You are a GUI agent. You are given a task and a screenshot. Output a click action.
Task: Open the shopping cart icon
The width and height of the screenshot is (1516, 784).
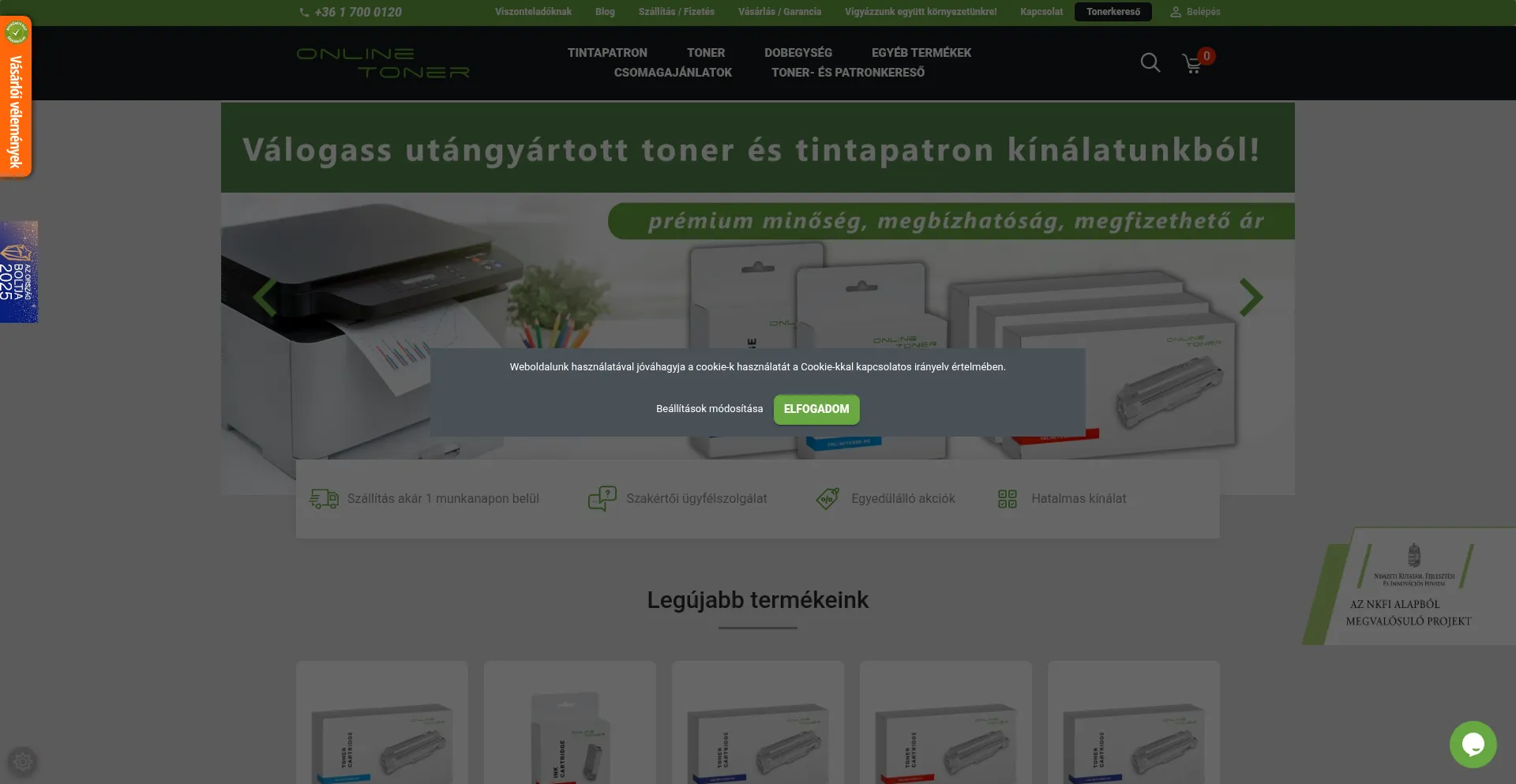(x=1192, y=64)
